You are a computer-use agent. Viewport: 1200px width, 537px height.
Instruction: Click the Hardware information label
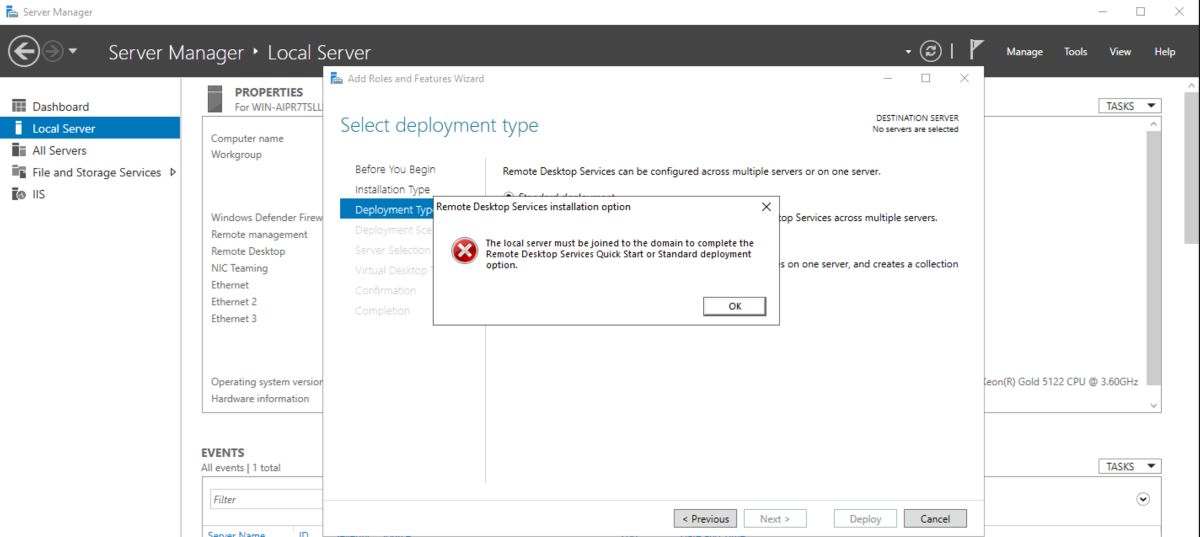pyautogui.click(x=260, y=398)
